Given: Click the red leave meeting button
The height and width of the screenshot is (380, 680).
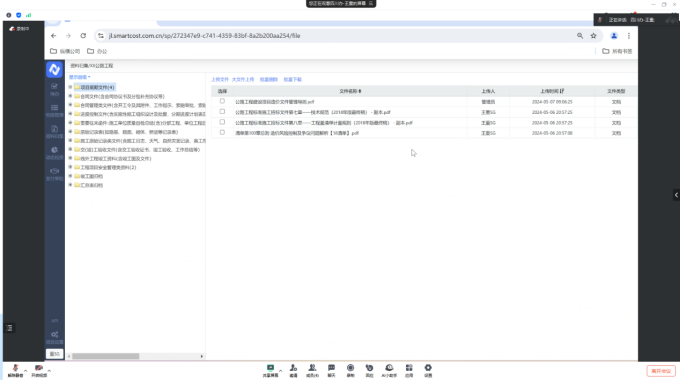Looking at the screenshot, I should 661,371.
